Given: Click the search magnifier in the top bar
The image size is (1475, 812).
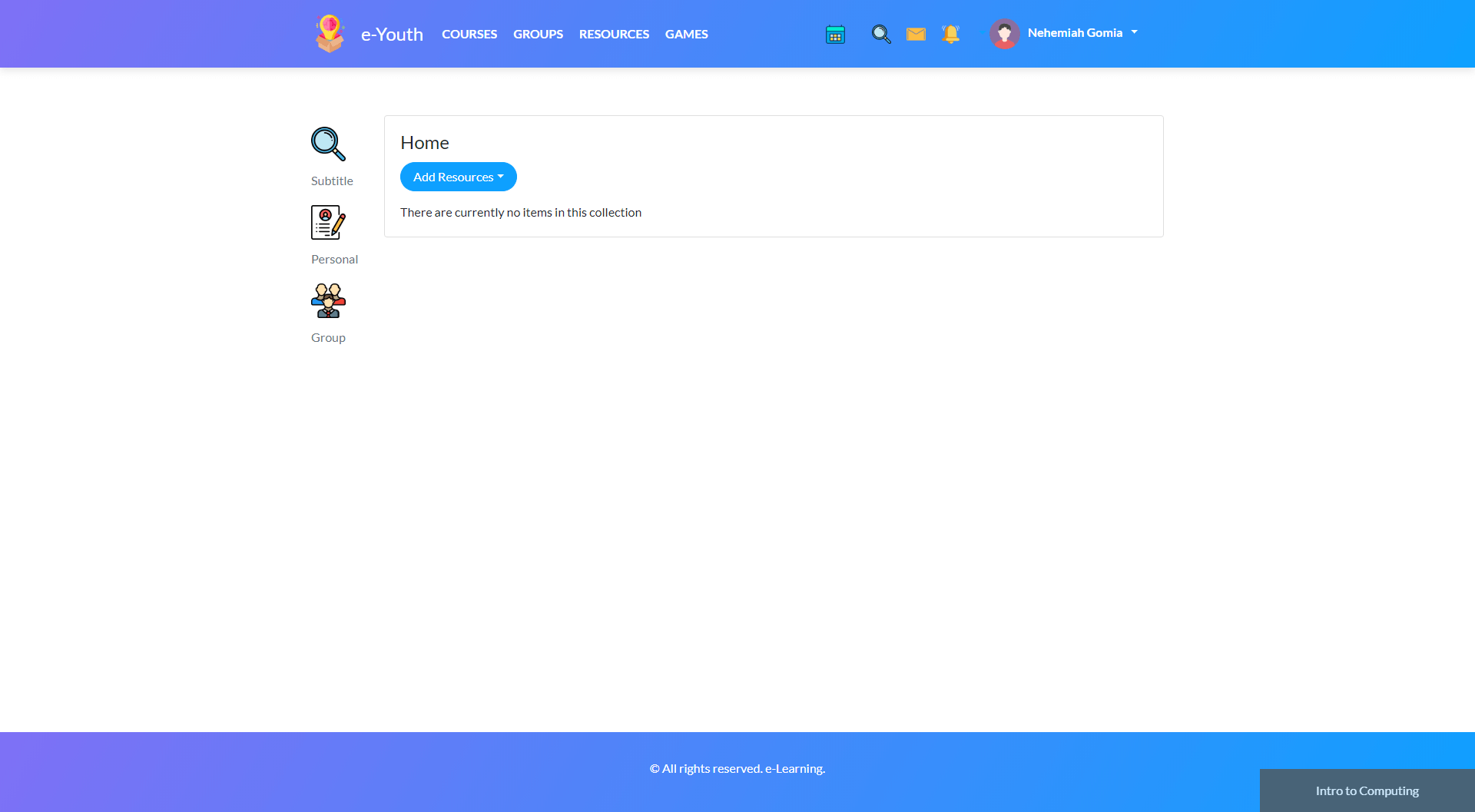Looking at the screenshot, I should click(880, 35).
